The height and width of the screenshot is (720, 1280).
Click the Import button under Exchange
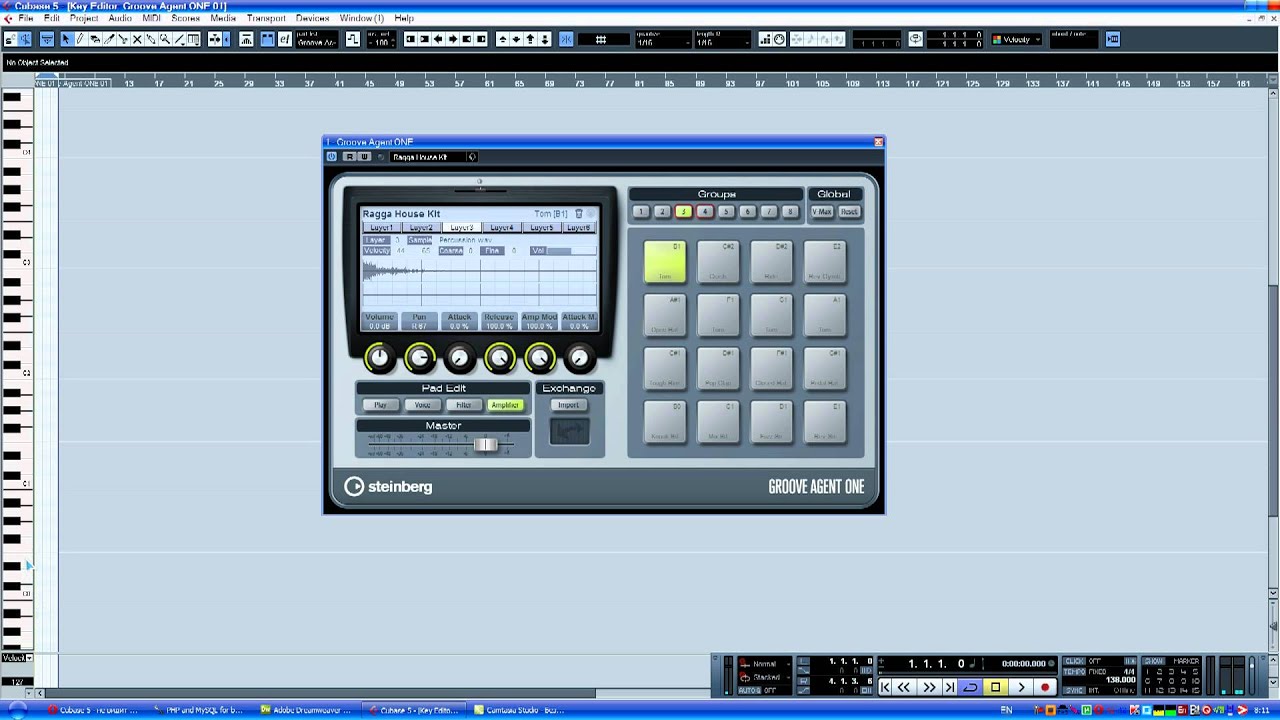pyautogui.click(x=568, y=405)
